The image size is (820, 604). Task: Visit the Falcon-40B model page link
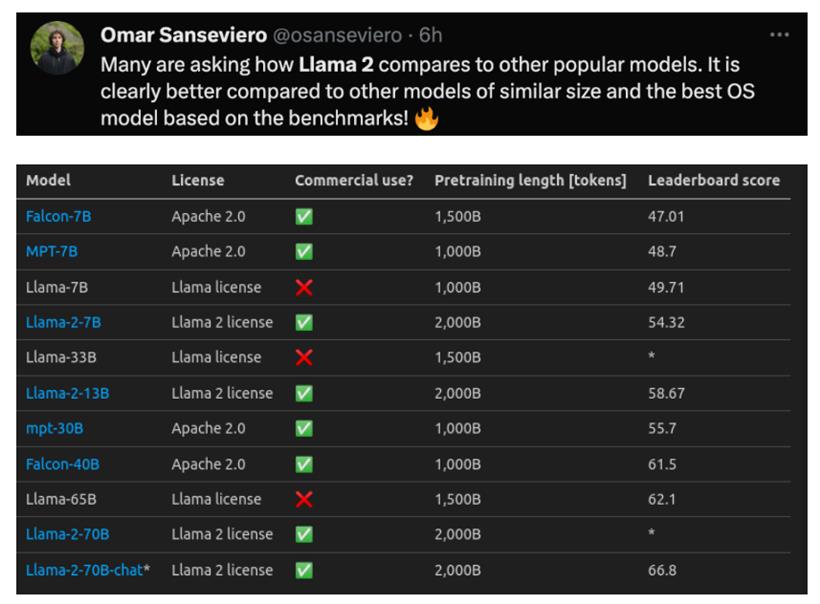[x=62, y=464]
